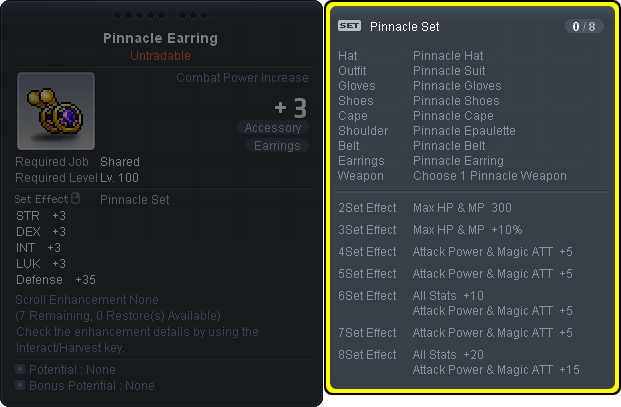Select Choose 1 Pinnacle Weapon entry
The image size is (621, 407).
pyautogui.click(x=489, y=176)
